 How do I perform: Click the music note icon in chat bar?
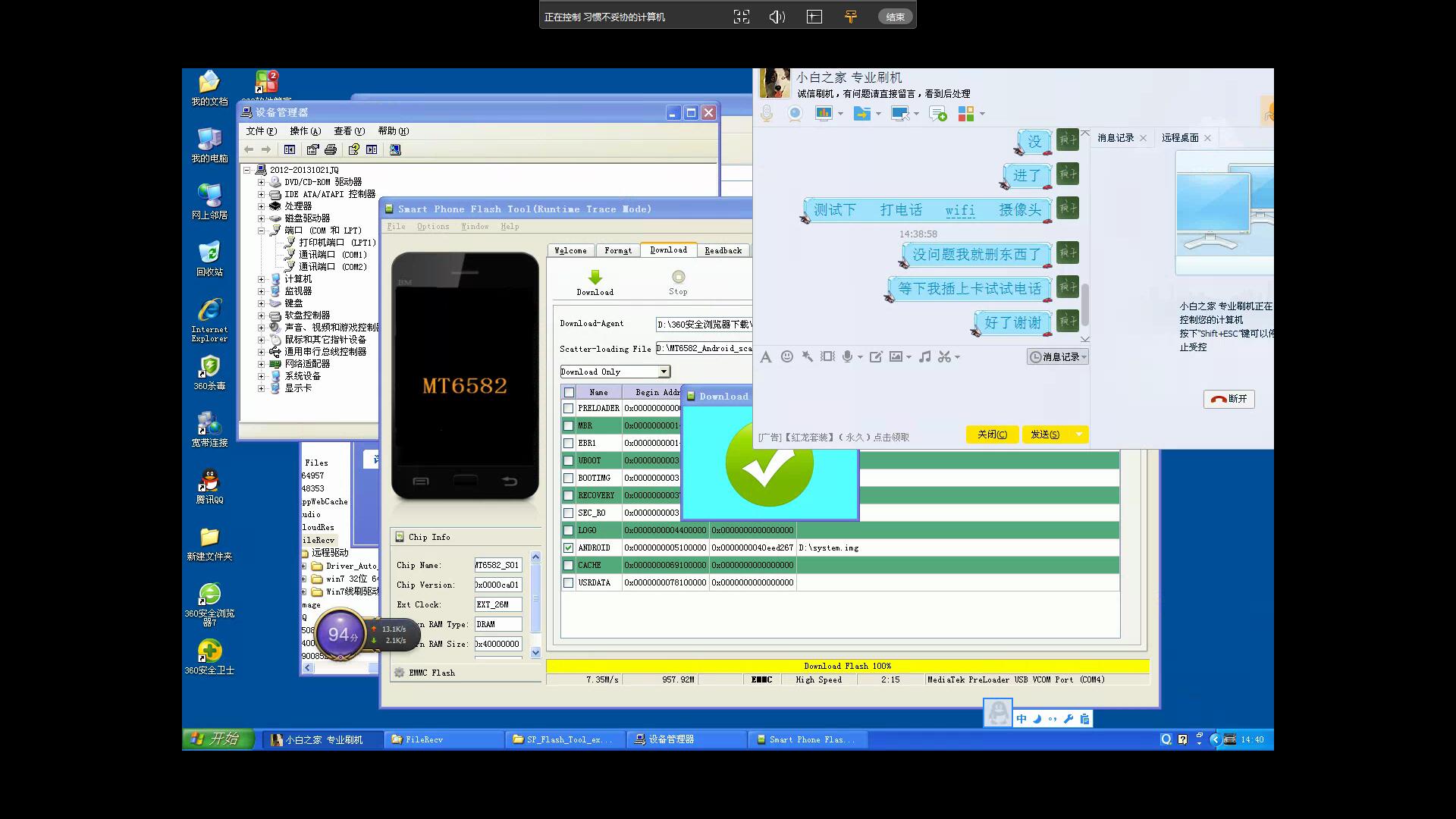(924, 356)
